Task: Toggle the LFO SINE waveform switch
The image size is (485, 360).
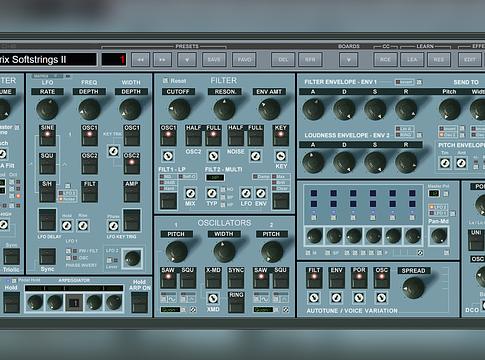Action: 47,135
